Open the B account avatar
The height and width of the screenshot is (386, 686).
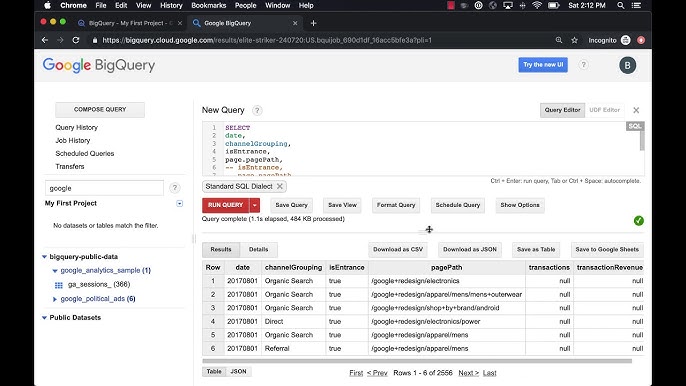coord(627,65)
